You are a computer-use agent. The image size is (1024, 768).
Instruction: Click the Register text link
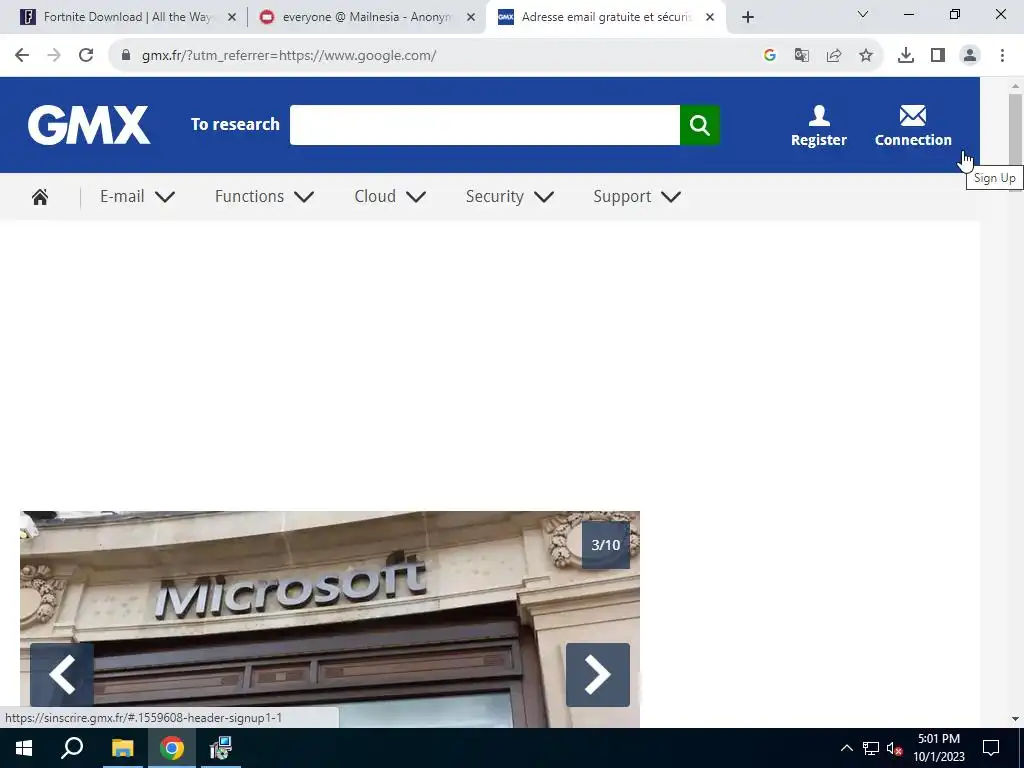(x=819, y=140)
